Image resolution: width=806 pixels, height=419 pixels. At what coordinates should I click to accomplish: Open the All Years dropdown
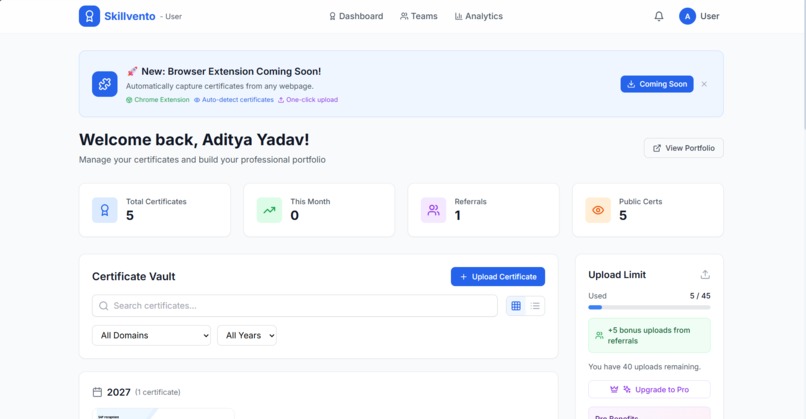click(x=247, y=335)
